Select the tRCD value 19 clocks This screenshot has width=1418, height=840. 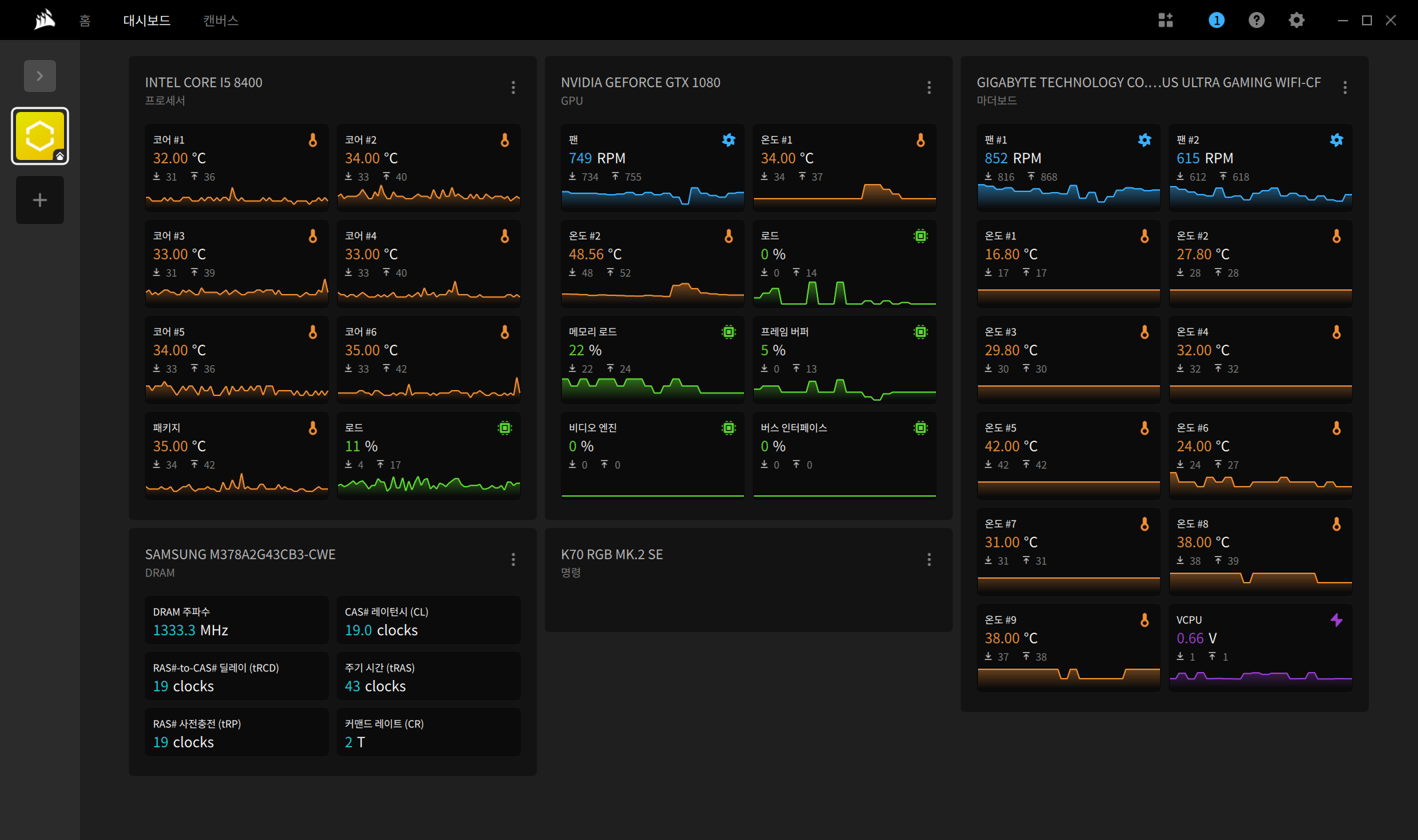pos(183,686)
